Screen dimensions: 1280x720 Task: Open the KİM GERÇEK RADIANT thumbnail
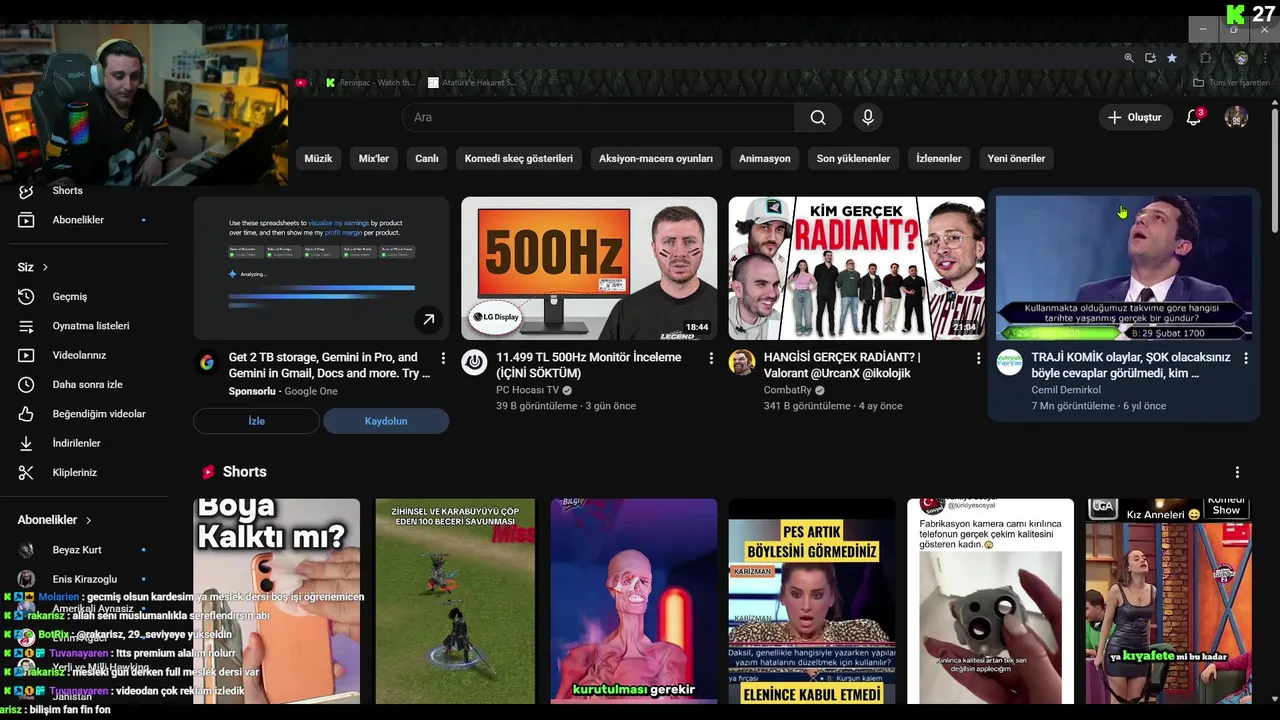coord(857,268)
